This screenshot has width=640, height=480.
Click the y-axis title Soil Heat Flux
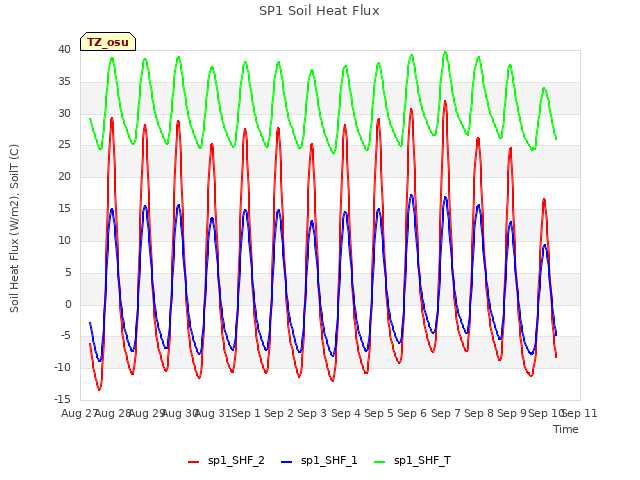coord(14,229)
